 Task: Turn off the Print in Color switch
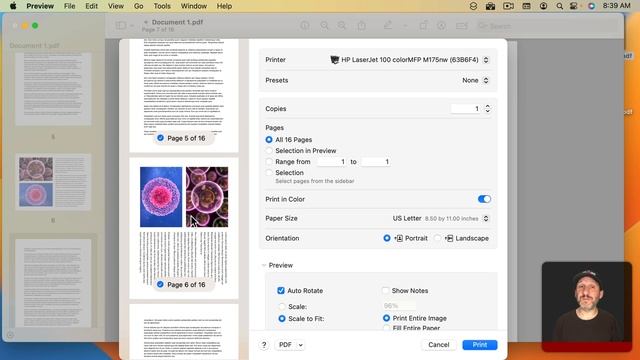pos(484,199)
